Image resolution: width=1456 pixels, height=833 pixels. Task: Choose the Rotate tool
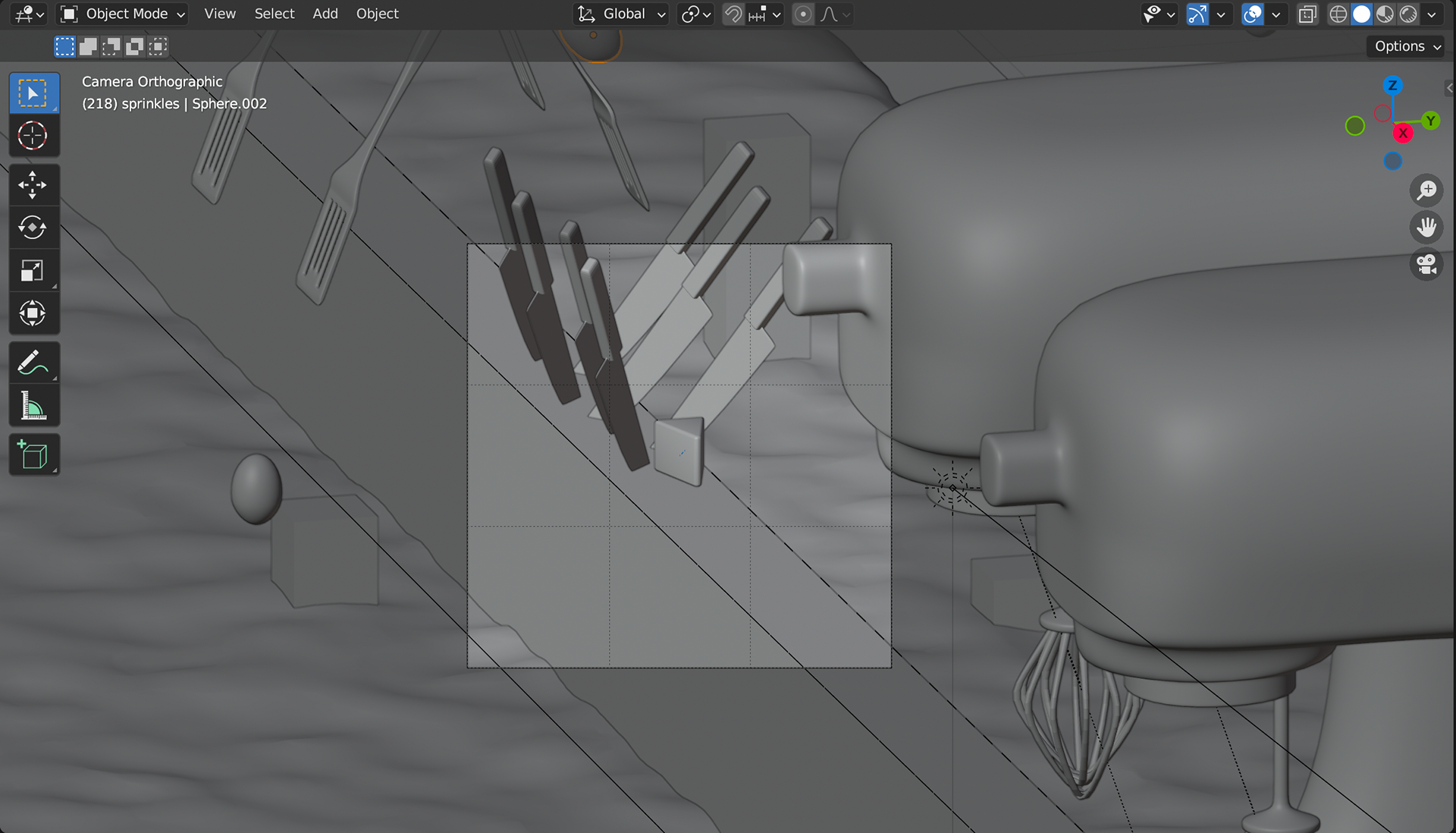coord(33,228)
